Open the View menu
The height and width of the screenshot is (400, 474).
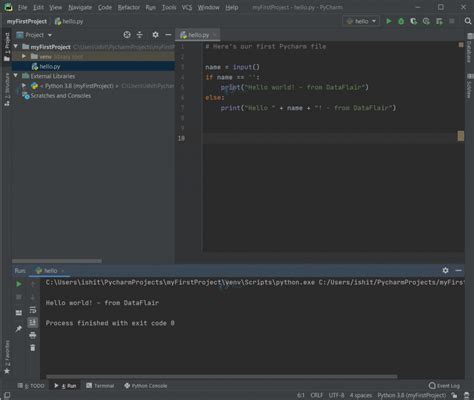point(55,7)
